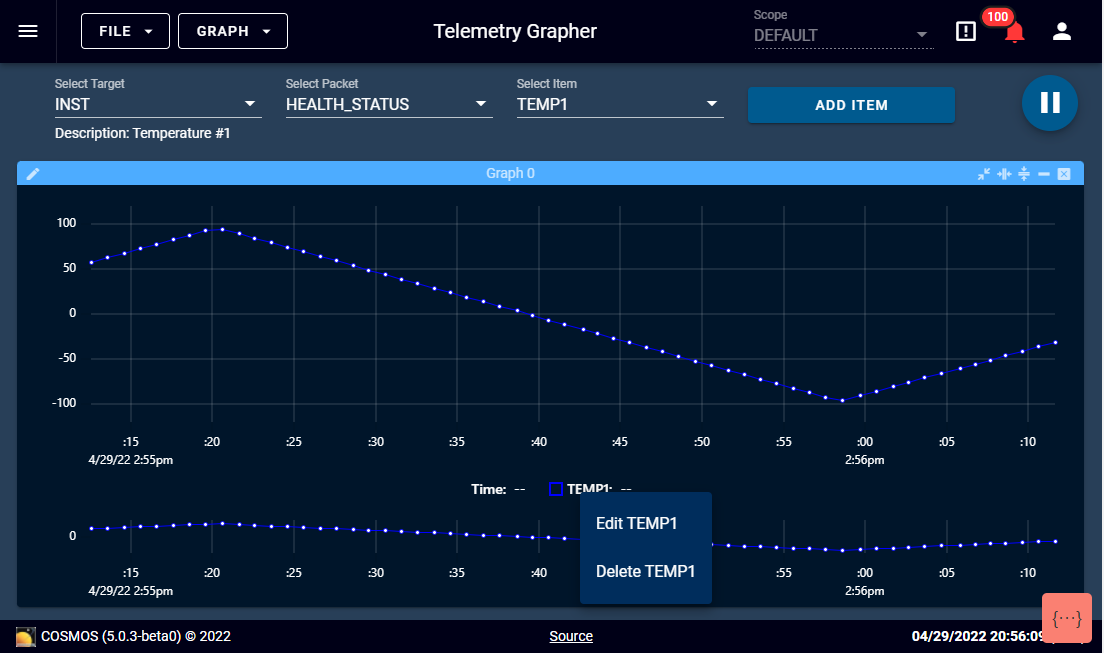Collapse Graph 0 height with the vertical-collapse icon
This screenshot has width=1104, height=653.
coord(1024,173)
